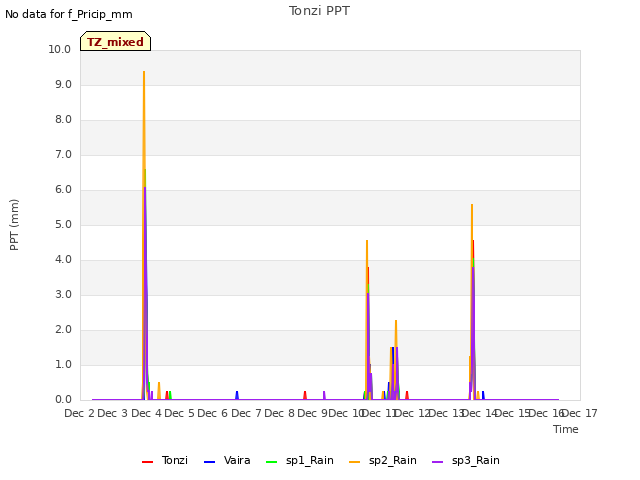The width and height of the screenshot is (640, 480).
Task: Click the purple sp3_Rain legend color marker
Action: [x=438, y=462]
